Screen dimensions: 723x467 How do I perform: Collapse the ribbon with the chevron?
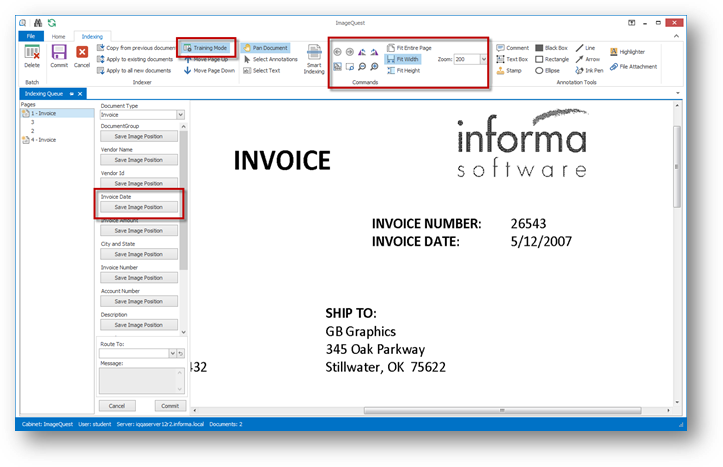point(676,36)
